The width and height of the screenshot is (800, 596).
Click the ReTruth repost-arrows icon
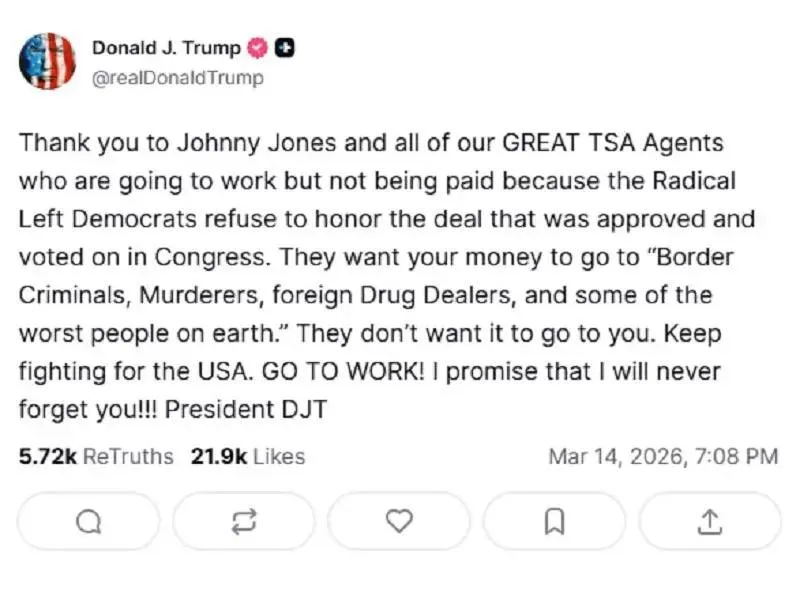[x=243, y=521]
